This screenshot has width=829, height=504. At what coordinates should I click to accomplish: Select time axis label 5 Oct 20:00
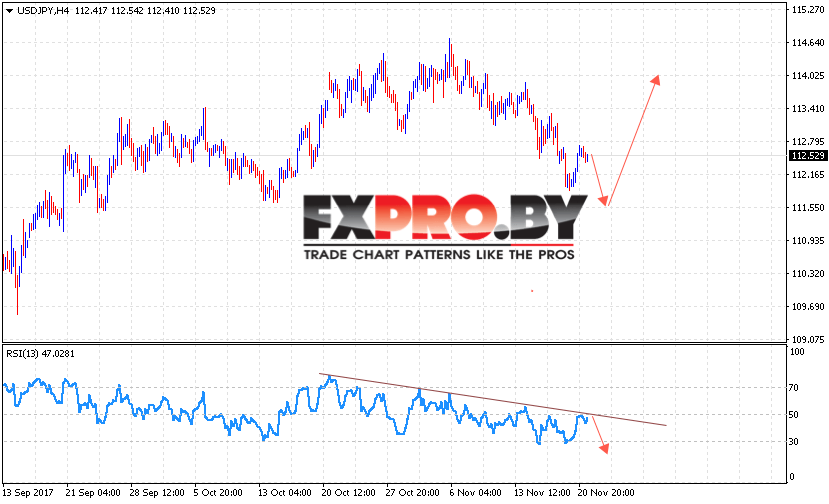[x=218, y=492]
